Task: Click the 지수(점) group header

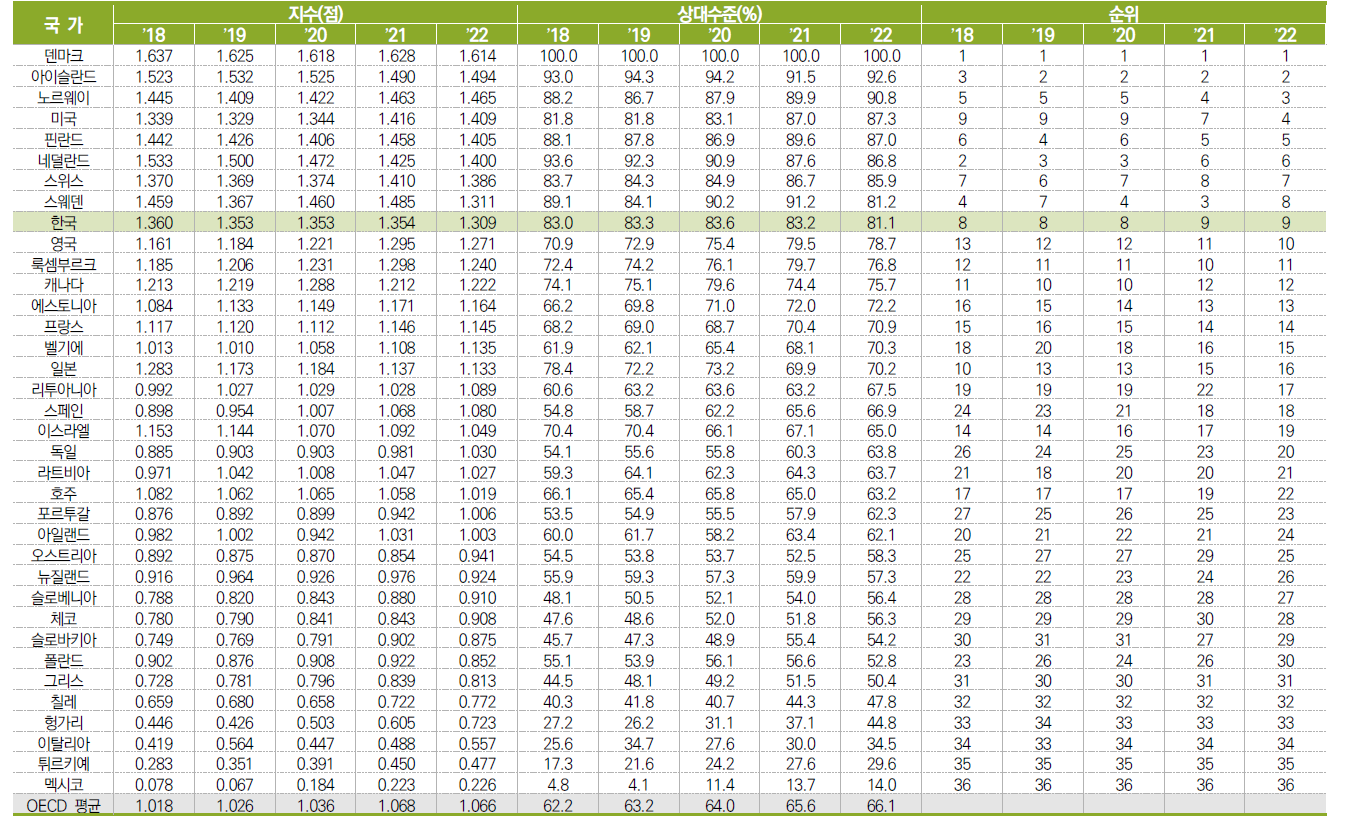Action: (315, 14)
